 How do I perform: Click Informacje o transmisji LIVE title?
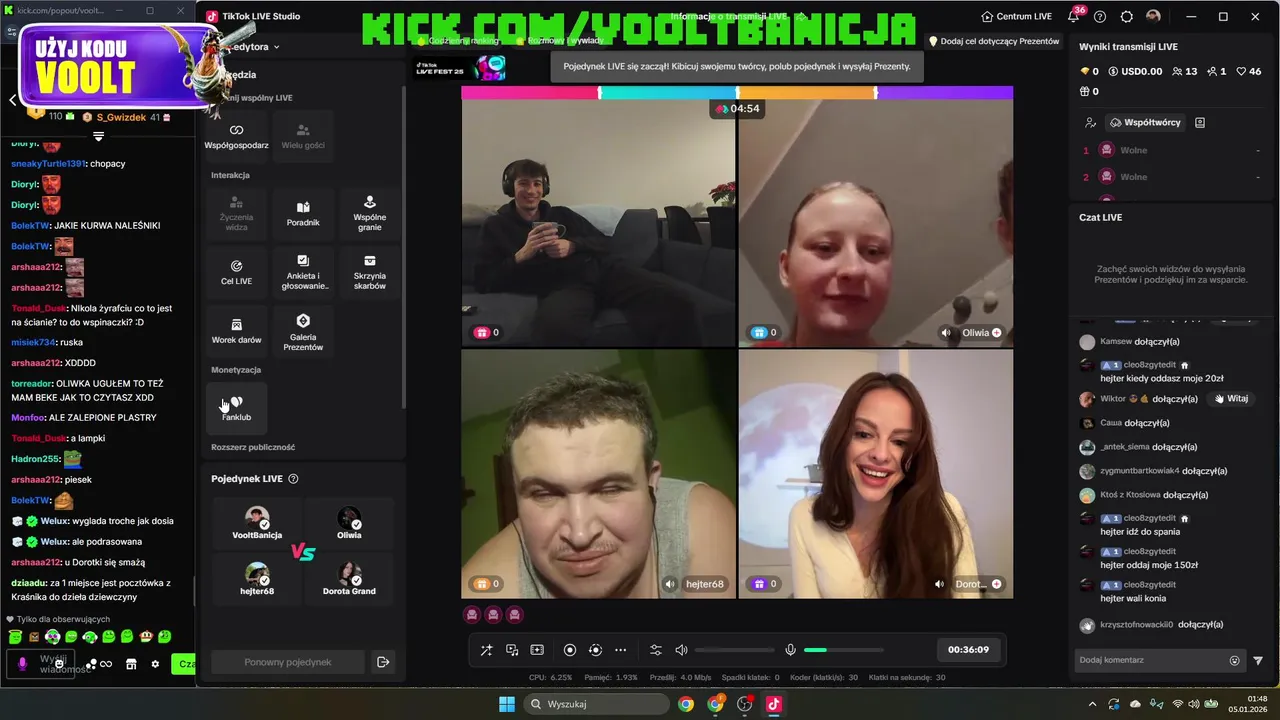(729, 17)
